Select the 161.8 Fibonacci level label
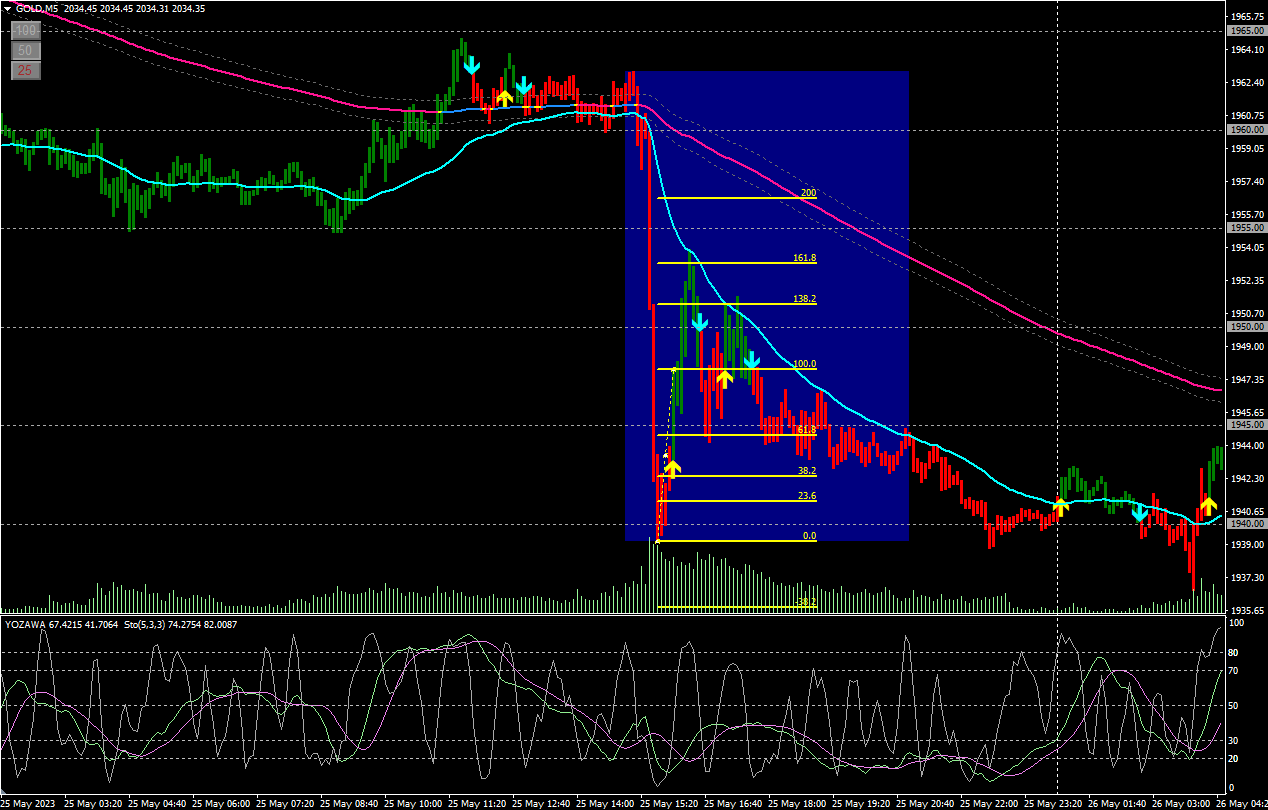 [x=805, y=258]
